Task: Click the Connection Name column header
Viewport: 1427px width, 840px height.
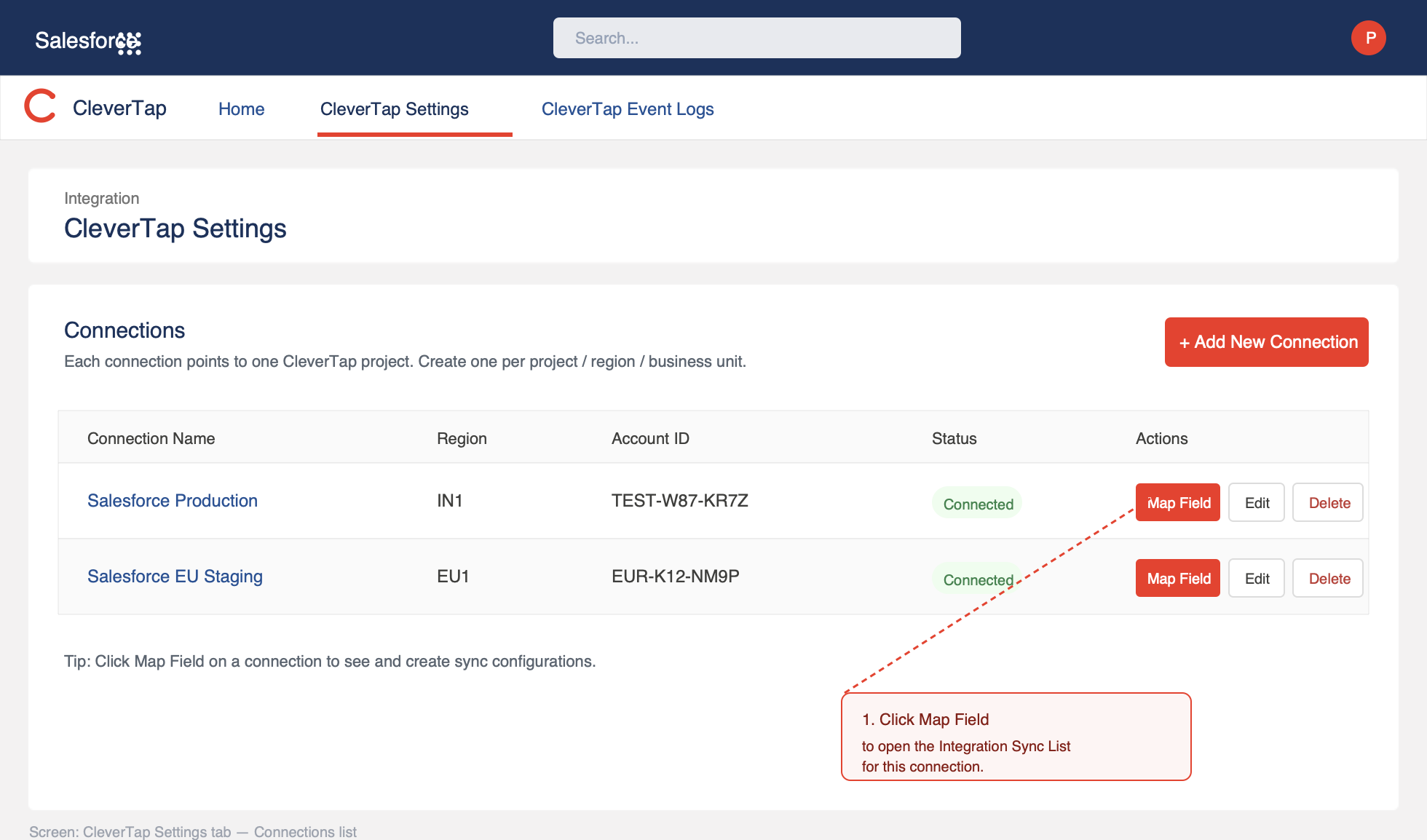Action: pyautogui.click(x=151, y=438)
